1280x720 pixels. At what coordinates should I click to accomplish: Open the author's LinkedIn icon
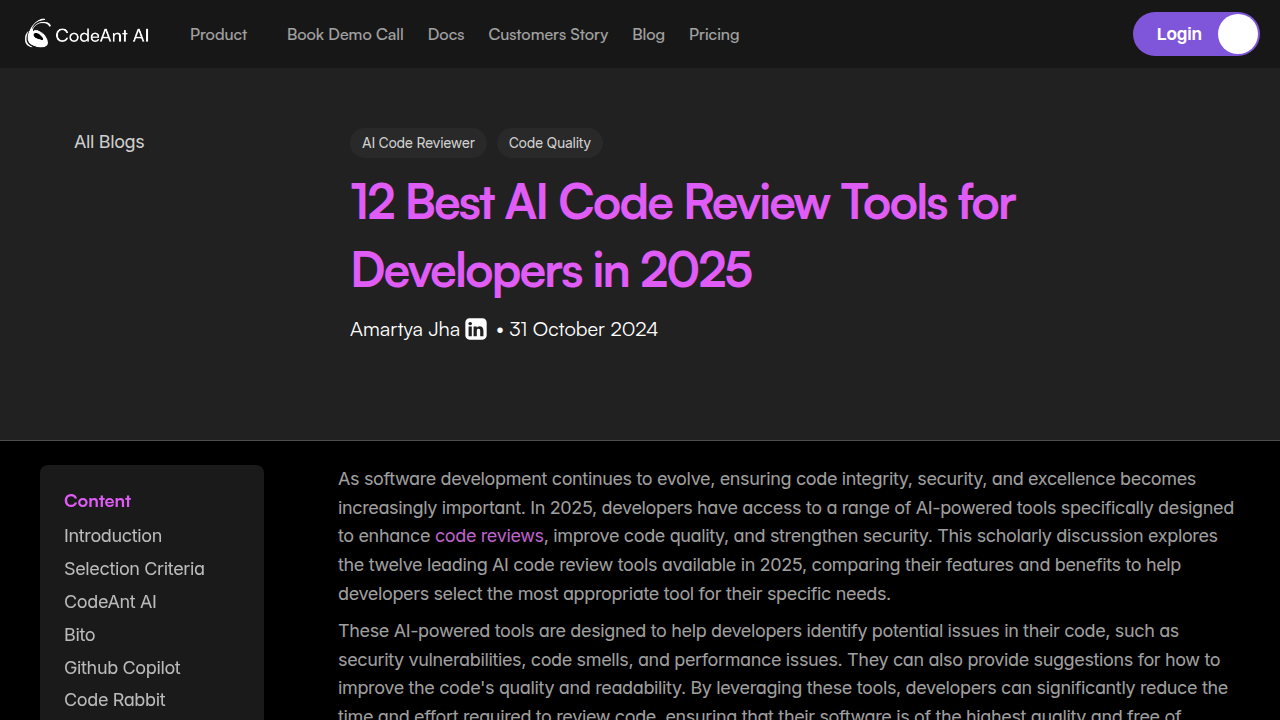(476, 329)
